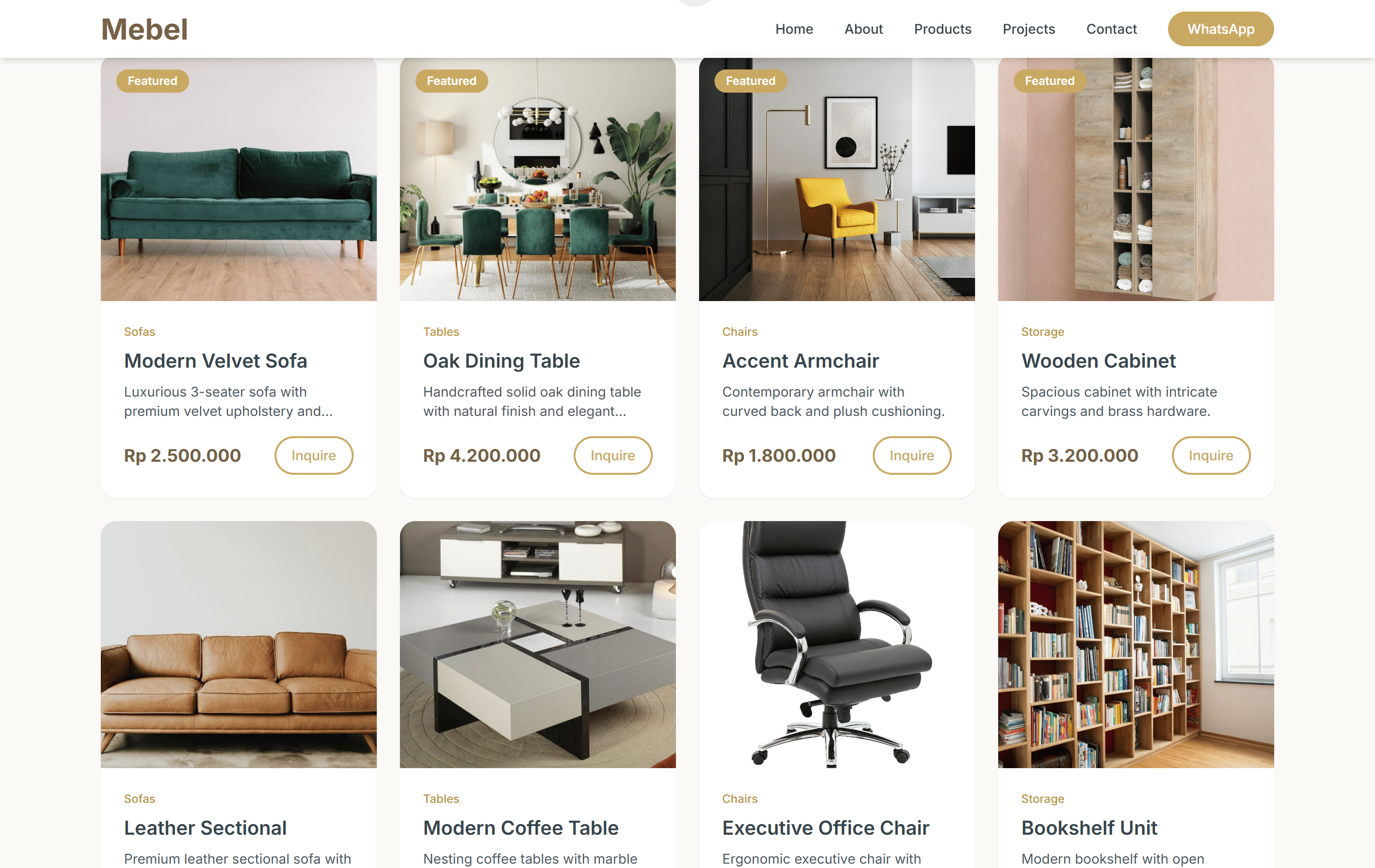Screen dimensions: 1375x868
Task: Open the wooden cabinet photo
Action: [1136, 179]
